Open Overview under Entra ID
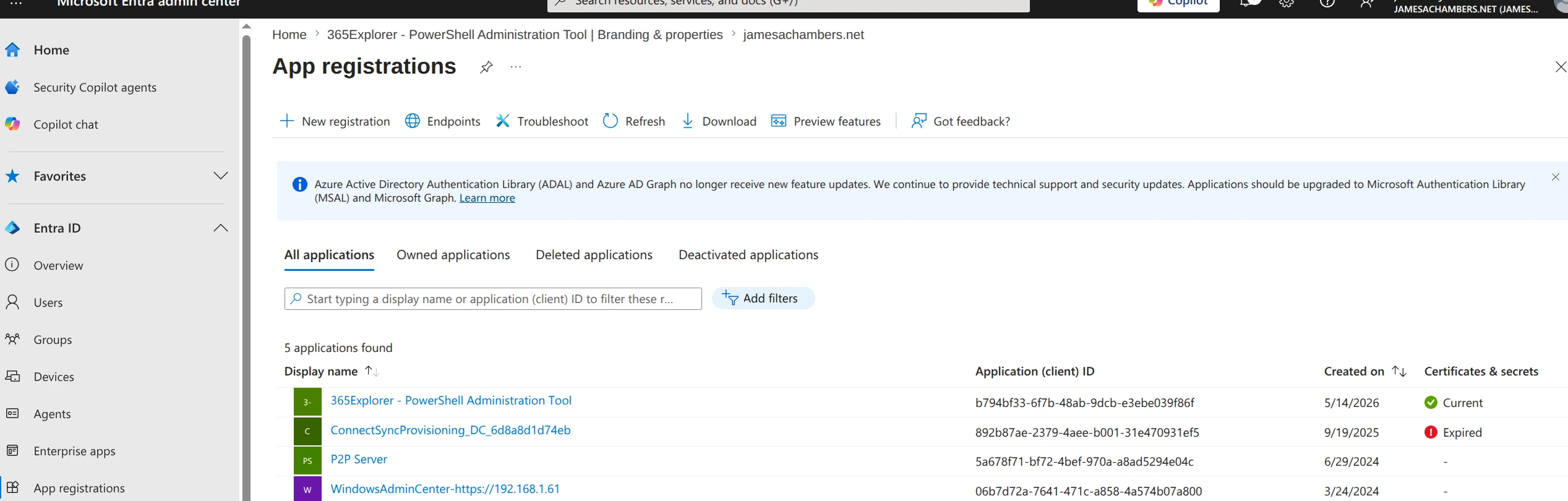 pos(58,265)
